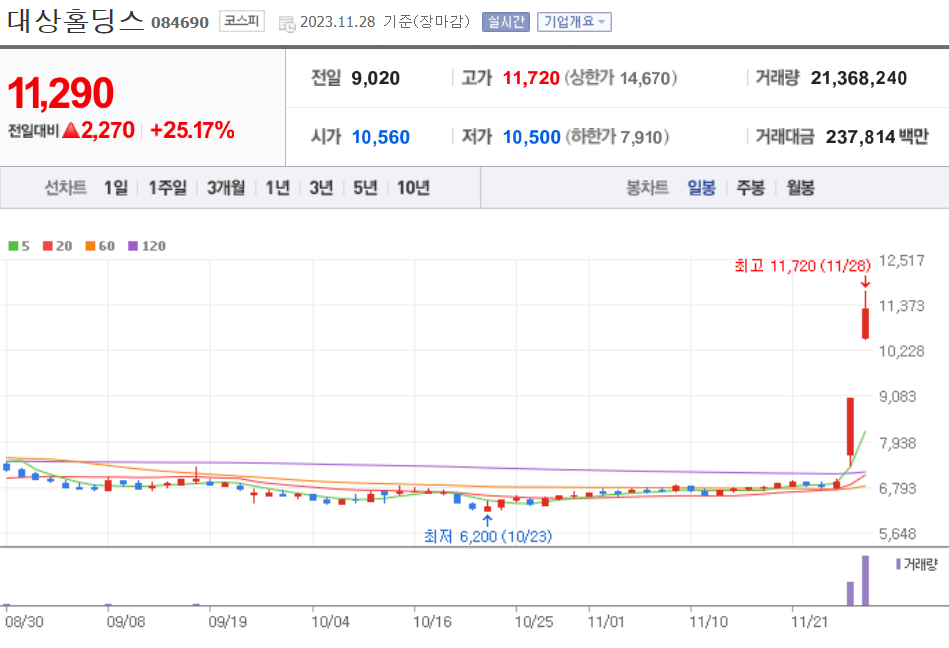Click the 하한가 7,910 text

[x=617, y=137]
